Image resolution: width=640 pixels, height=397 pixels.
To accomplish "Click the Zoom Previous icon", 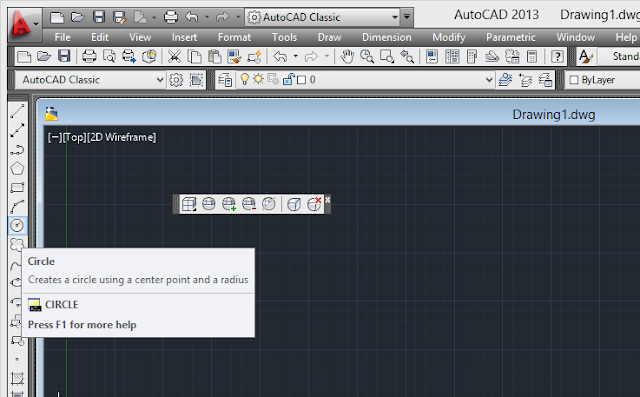I will point(407,56).
